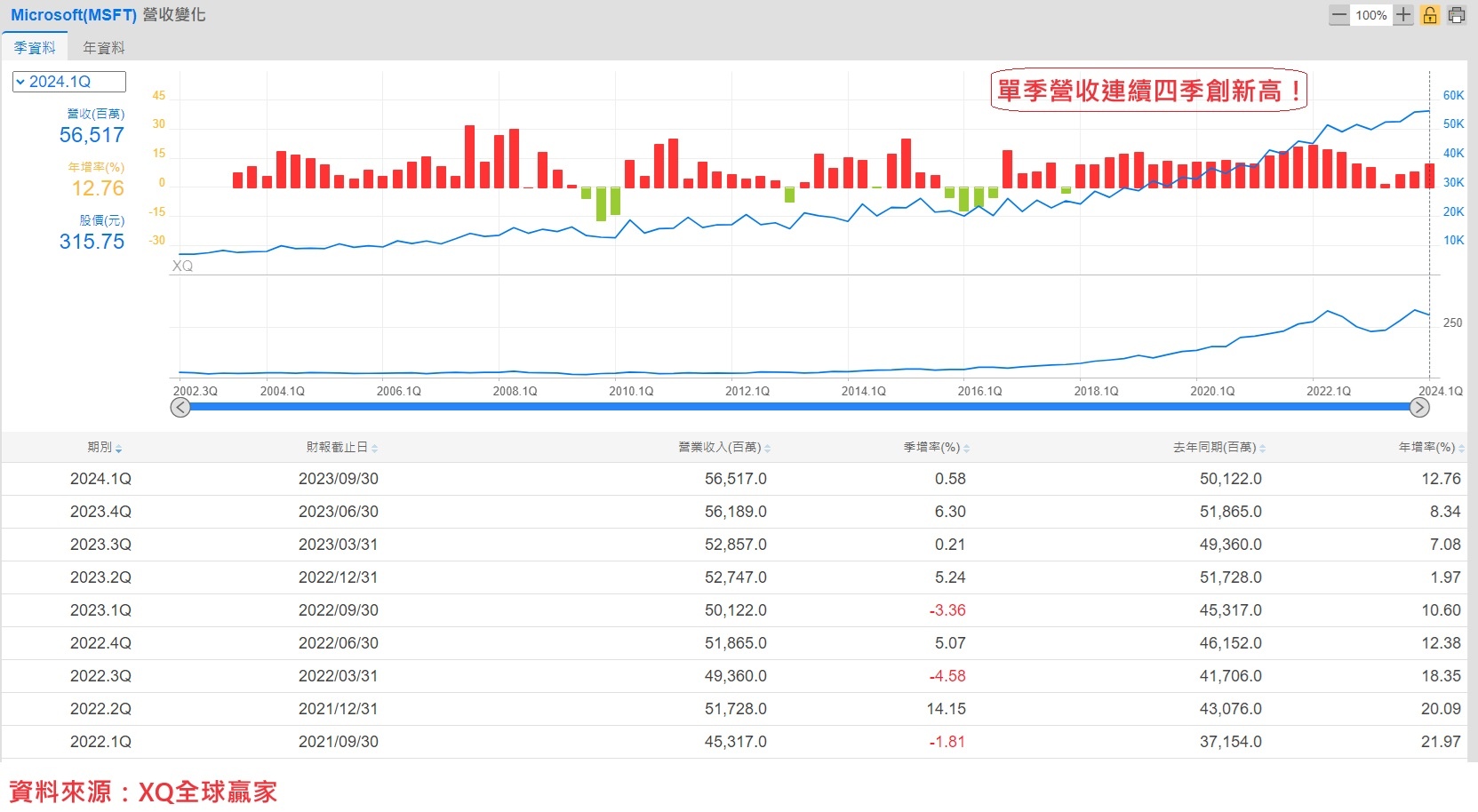
Task: Click year-ago value 41,706.0
Action: (1231, 676)
